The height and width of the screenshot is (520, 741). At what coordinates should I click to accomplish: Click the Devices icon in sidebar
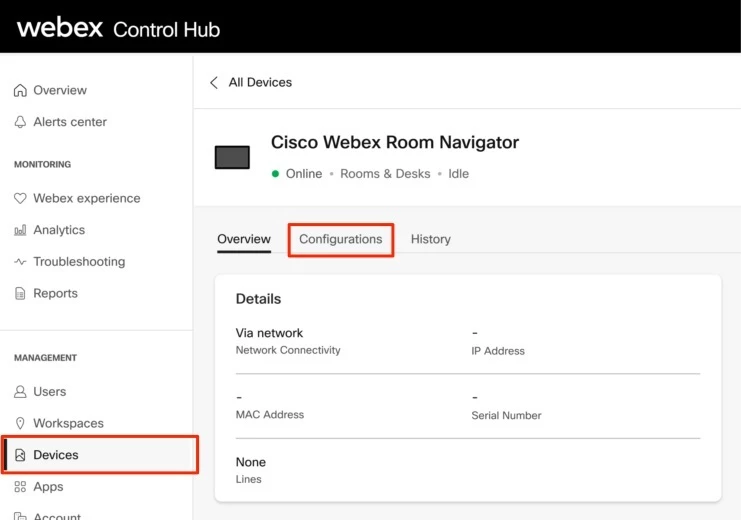click(20, 455)
